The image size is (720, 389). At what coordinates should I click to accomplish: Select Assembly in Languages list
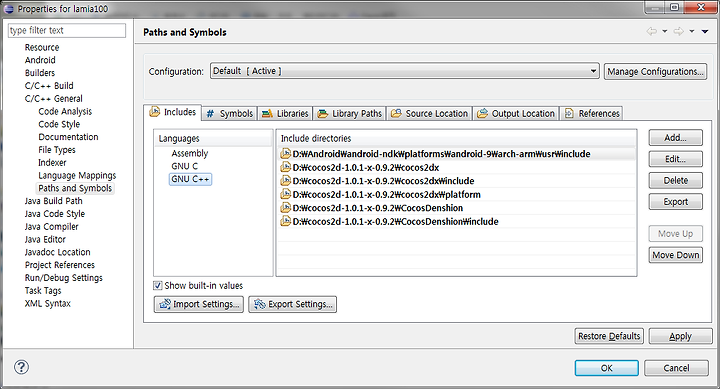point(190,153)
